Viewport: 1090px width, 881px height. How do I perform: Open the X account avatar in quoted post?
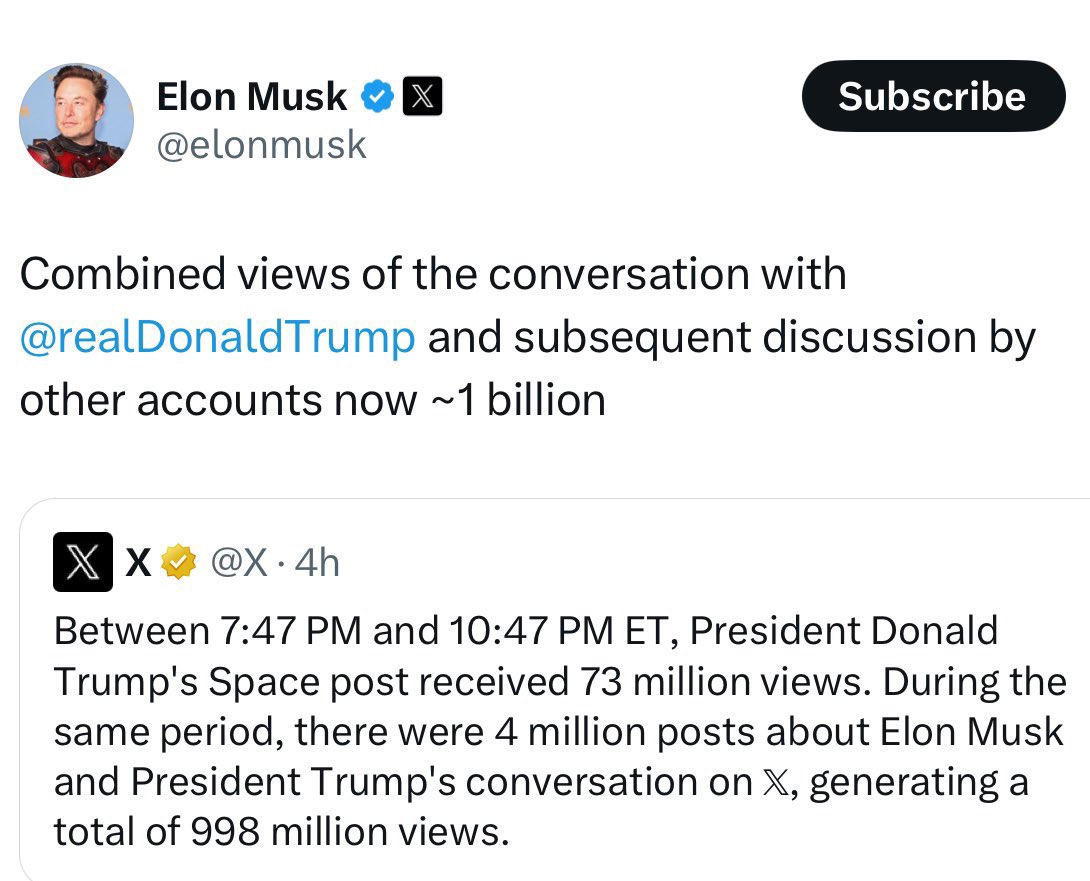pos(82,564)
